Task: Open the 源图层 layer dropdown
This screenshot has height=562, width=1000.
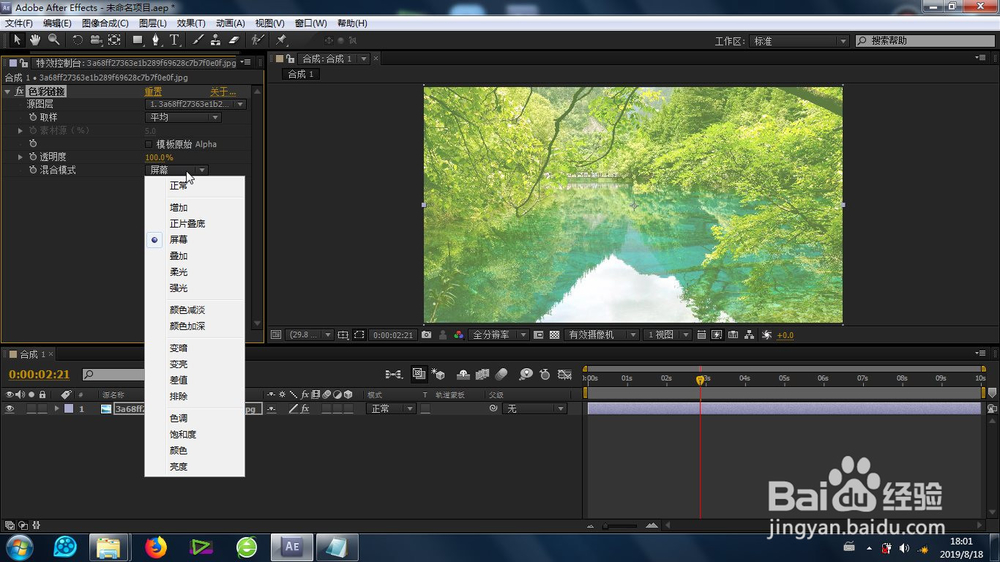Action: pos(195,104)
